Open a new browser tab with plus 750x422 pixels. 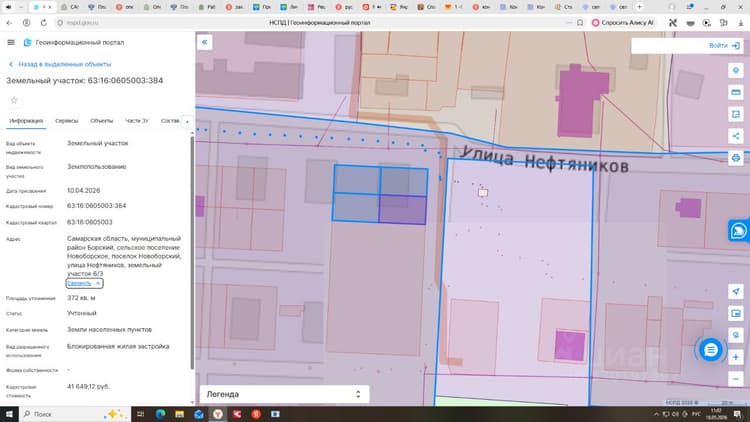(639, 7)
